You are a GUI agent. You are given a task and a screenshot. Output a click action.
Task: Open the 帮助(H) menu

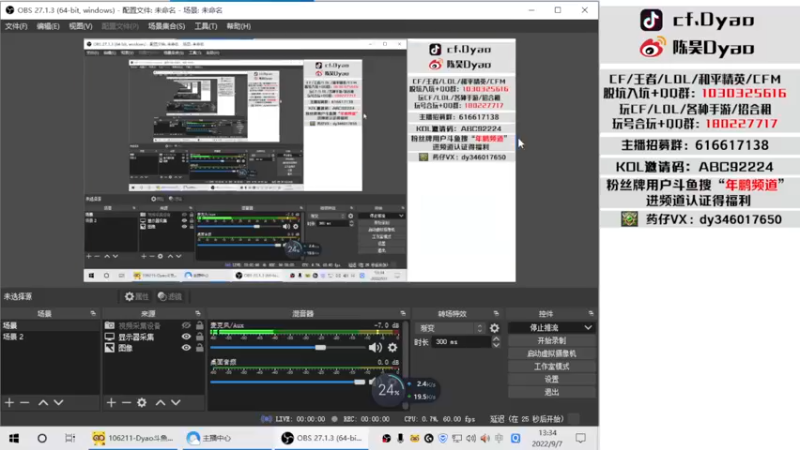[x=238, y=26]
